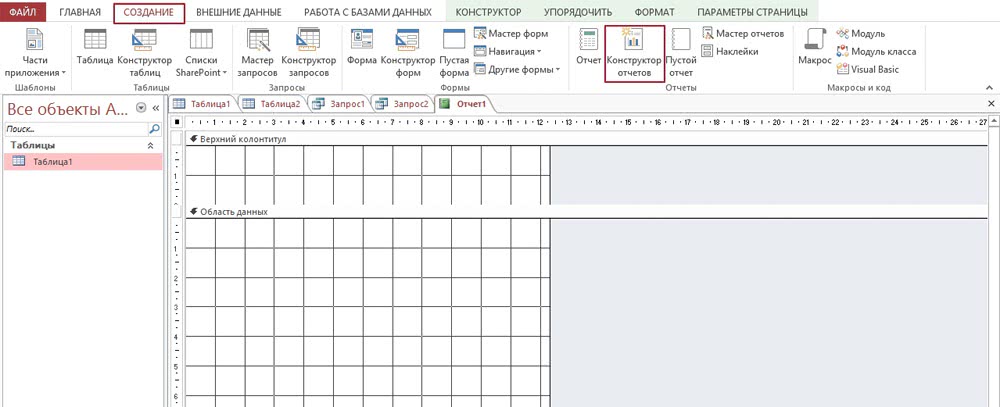Create a new Форма
Viewport: 1000px width, 407px height.
pyautogui.click(x=361, y=50)
